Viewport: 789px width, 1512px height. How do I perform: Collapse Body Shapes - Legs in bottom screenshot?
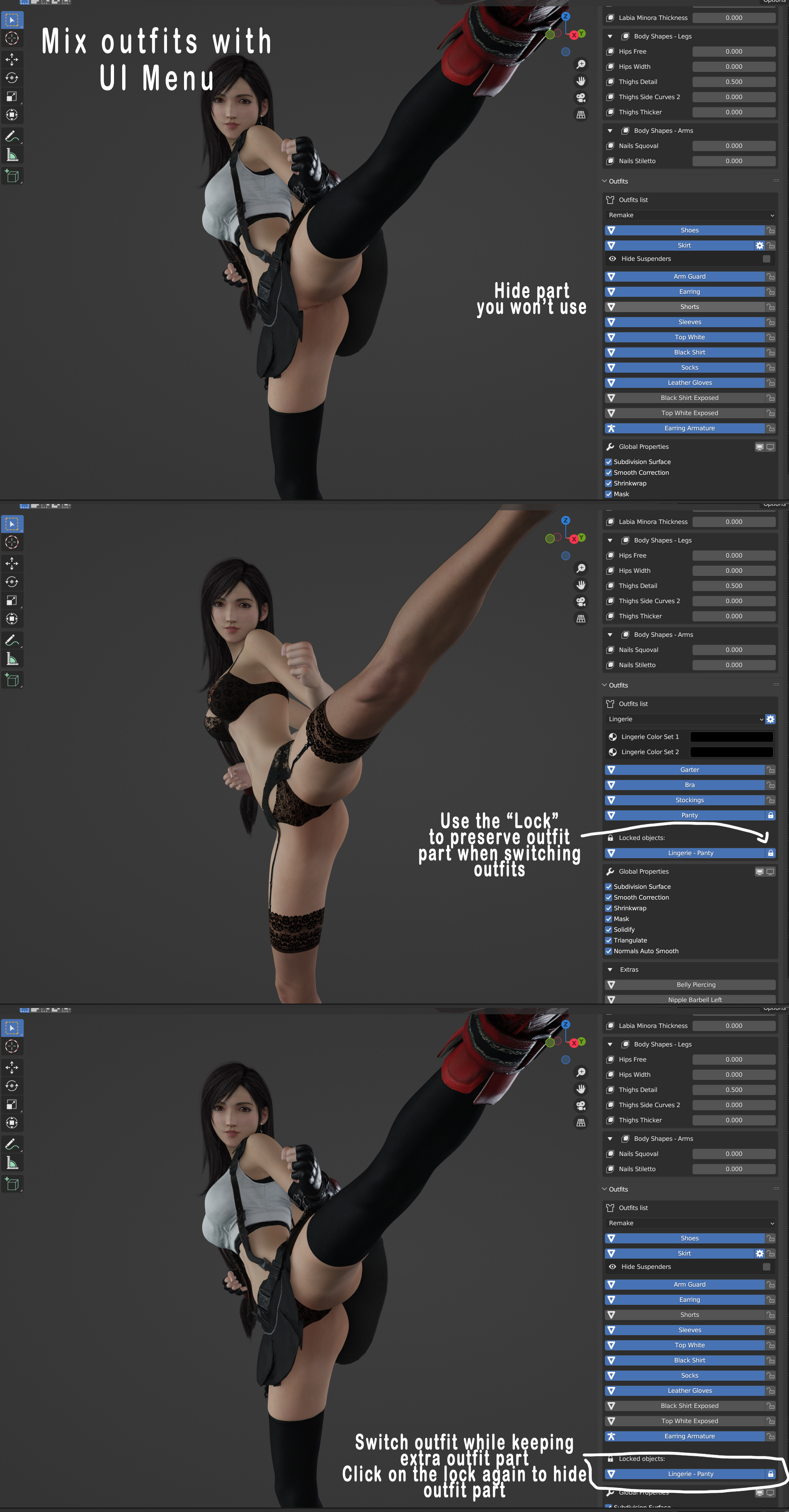pyautogui.click(x=610, y=1044)
